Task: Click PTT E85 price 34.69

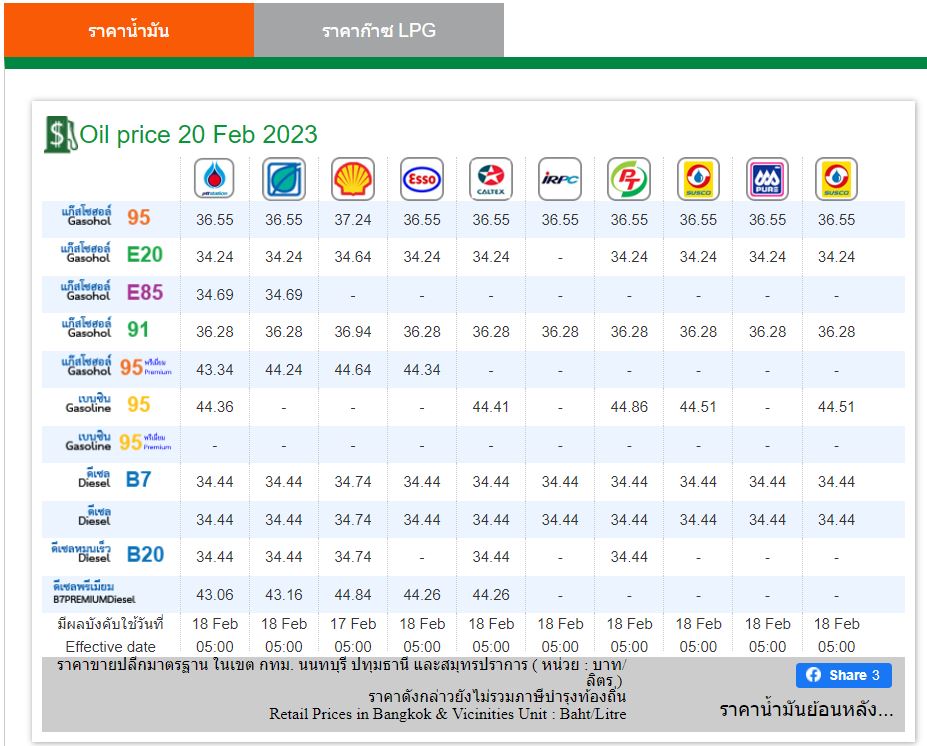Action: click(215, 294)
